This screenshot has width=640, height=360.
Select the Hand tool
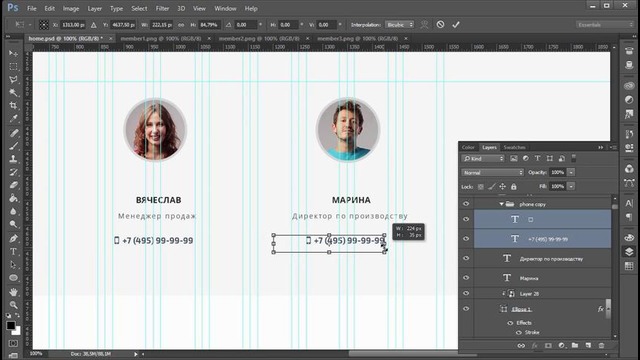coord(13,292)
